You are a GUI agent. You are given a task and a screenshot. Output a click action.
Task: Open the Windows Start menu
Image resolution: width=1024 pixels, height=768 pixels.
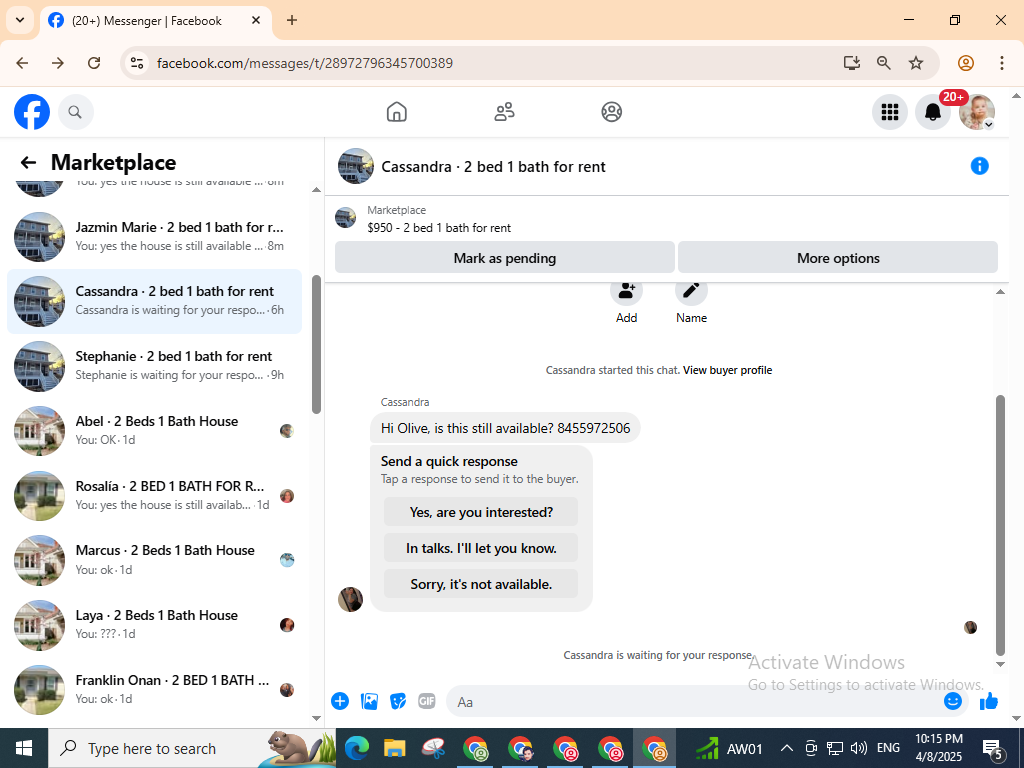24,748
